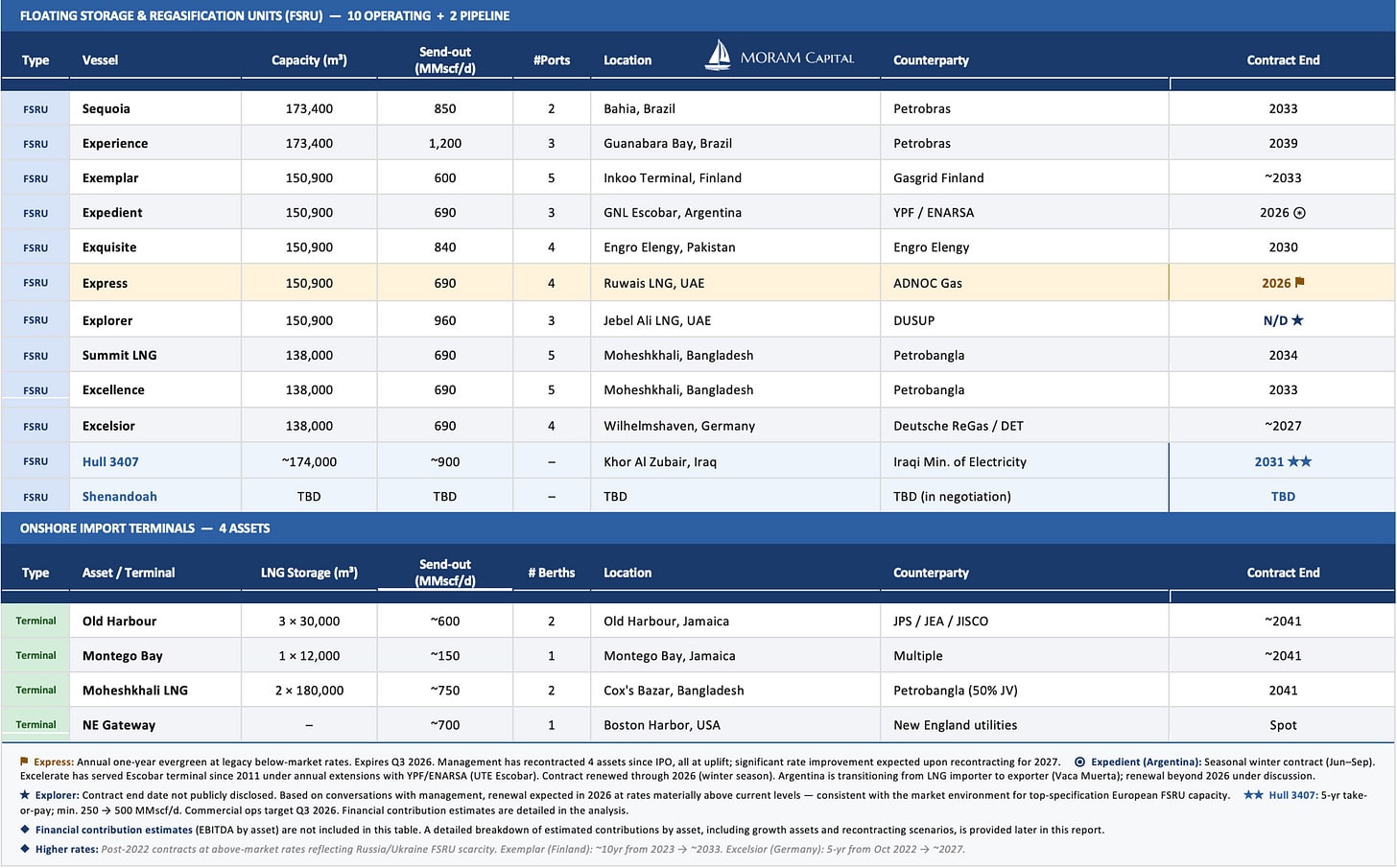The width and height of the screenshot is (1397, 868).
Task: Select the Terminal badge in Old Harbour's row
Action: point(36,621)
